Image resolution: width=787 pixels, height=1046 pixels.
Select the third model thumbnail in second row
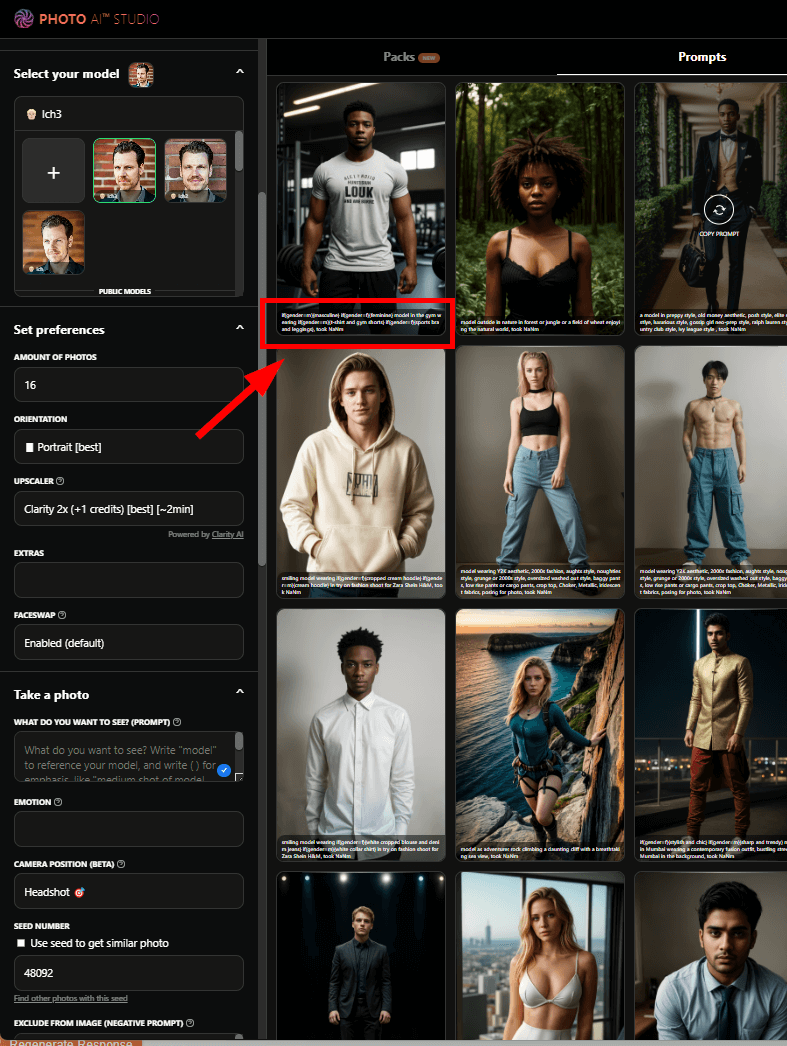(x=53, y=242)
